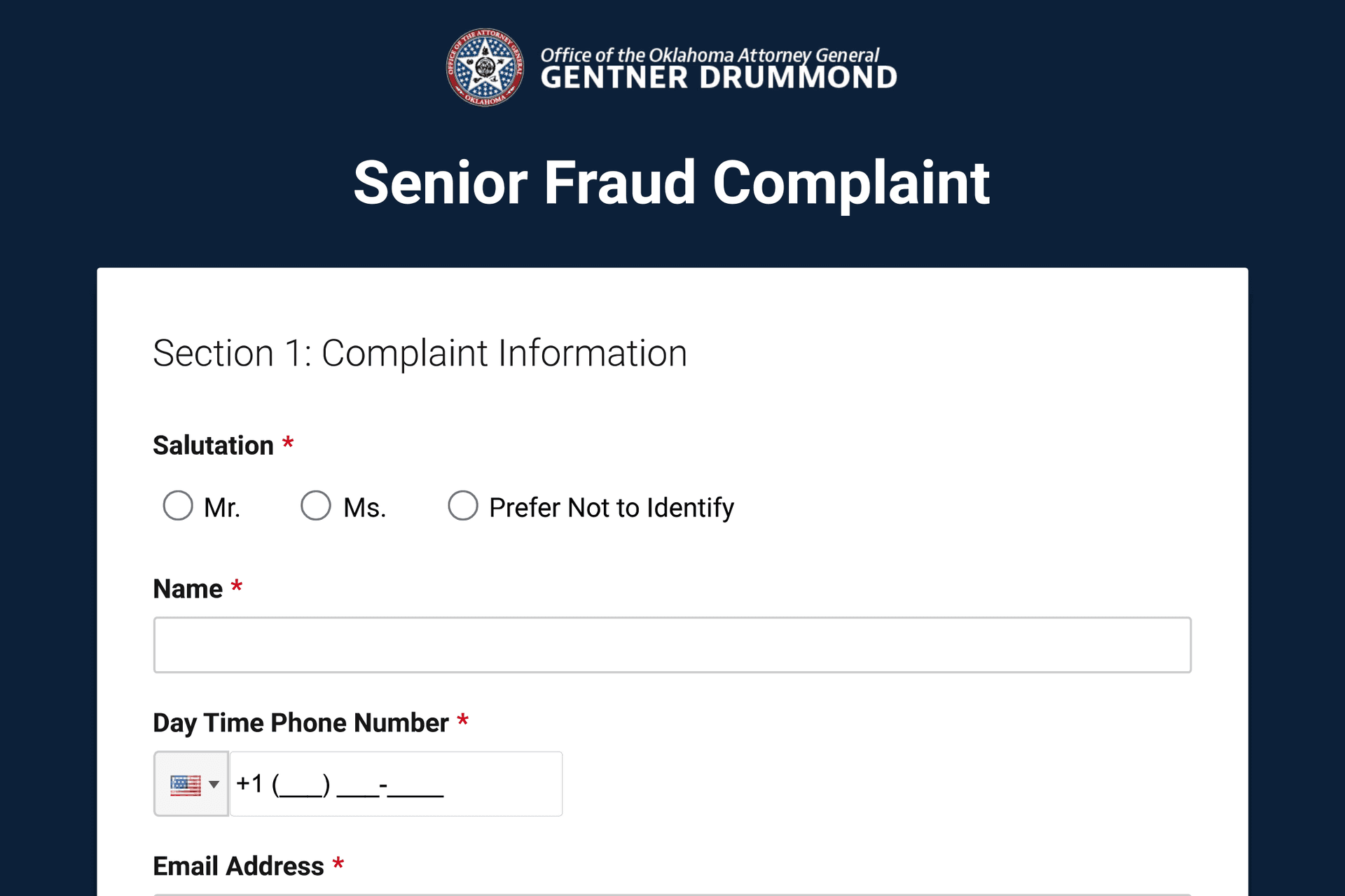Click inside the Name input field

coord(672,644)
